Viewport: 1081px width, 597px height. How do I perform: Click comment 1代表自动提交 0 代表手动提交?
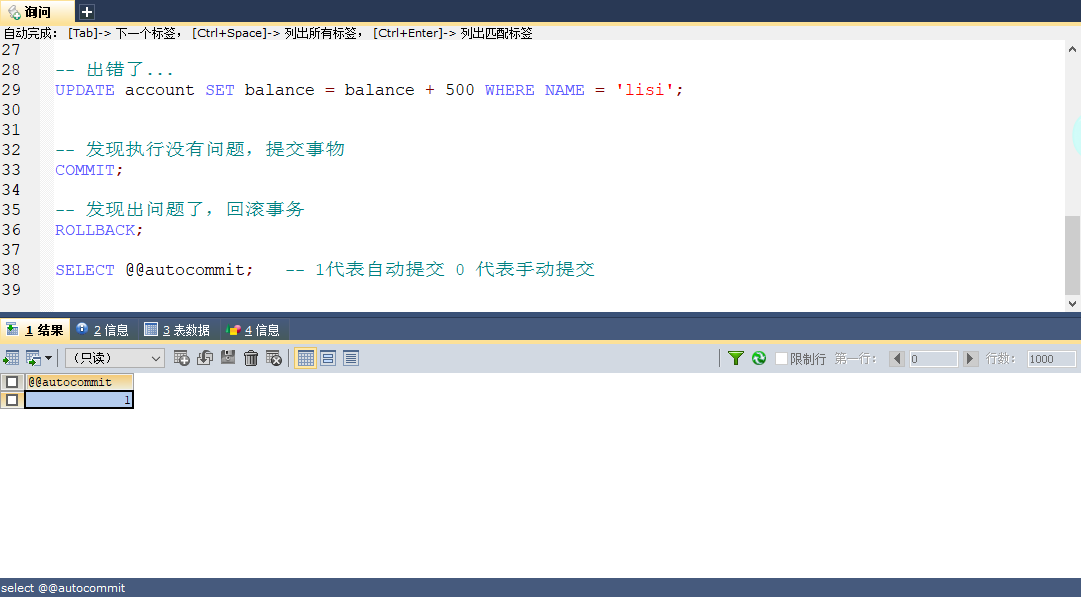click(440, 270)
